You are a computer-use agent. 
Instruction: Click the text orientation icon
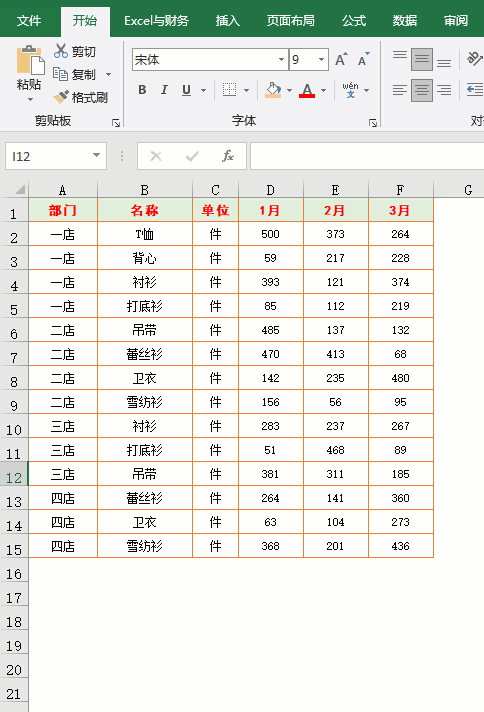pyautogui.click(x=474, y=59)
